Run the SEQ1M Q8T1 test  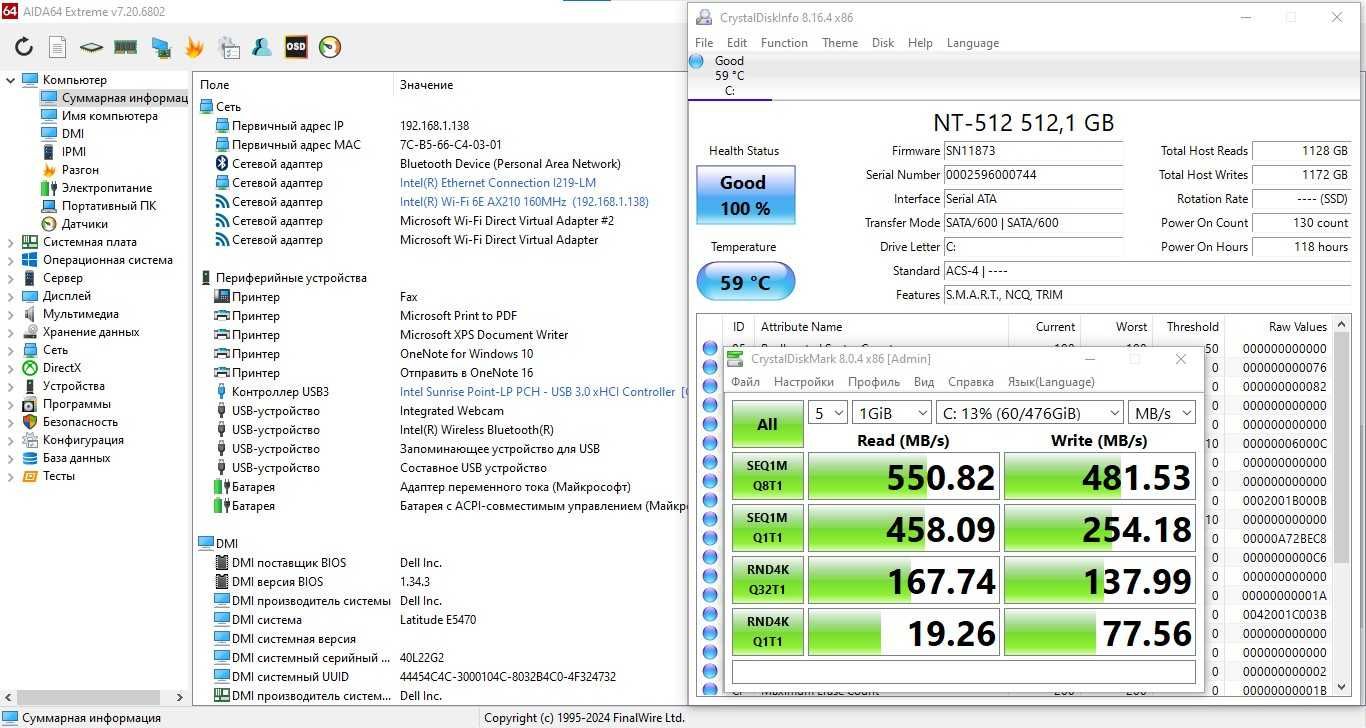(767, 476)
